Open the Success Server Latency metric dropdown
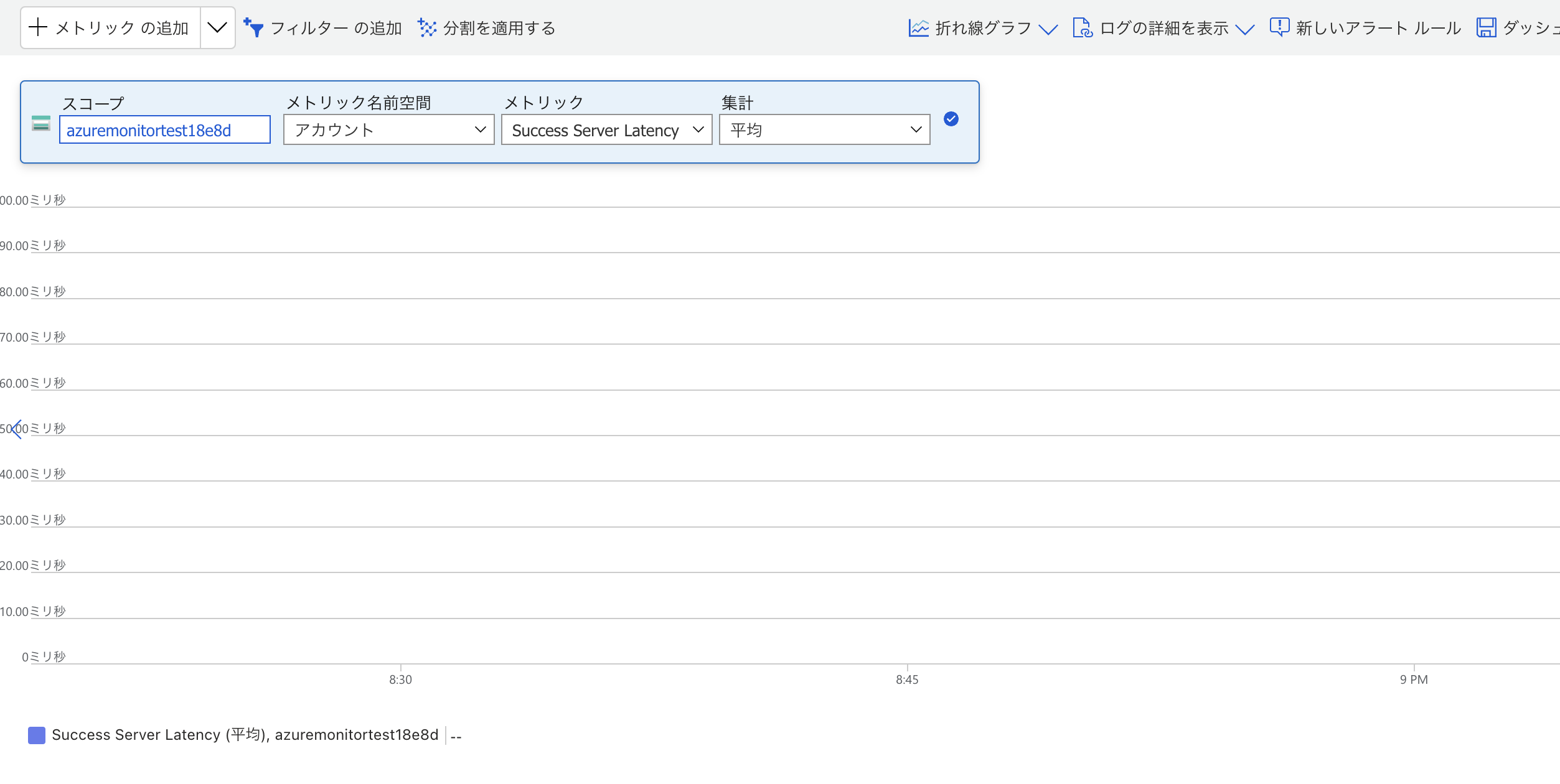The width and height of the screenshot is (1560, 784). [606, 129]
